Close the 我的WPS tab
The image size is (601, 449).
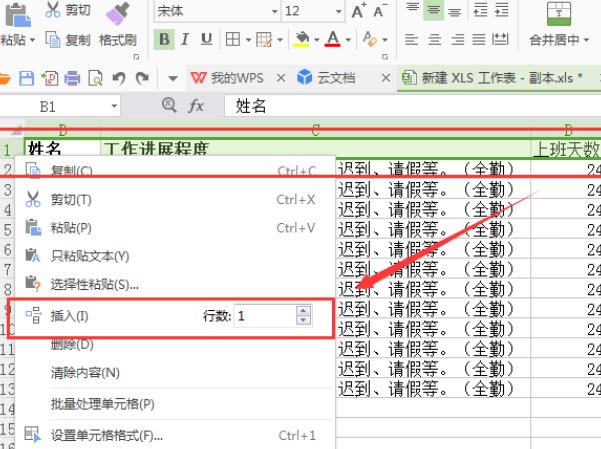pos(281,78)
